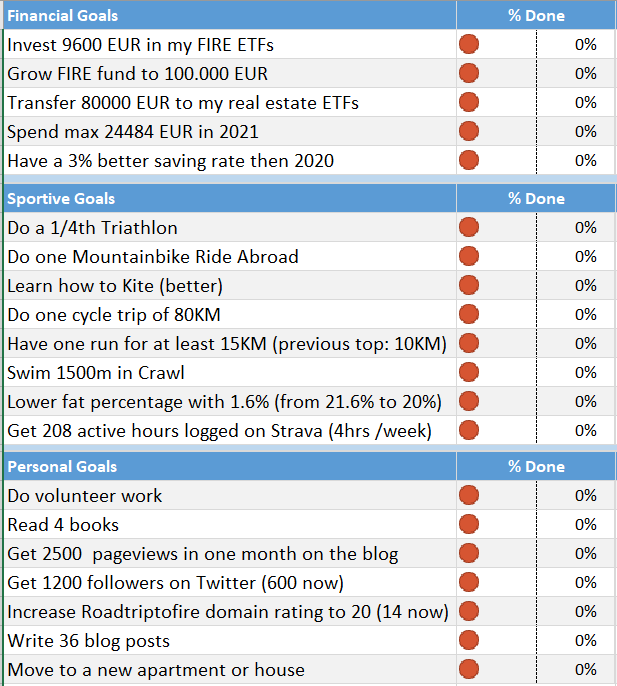Select the Personal Goals header cell
Image resolution: width=617 pixels, height=686 pixels.
coord(229,467)
